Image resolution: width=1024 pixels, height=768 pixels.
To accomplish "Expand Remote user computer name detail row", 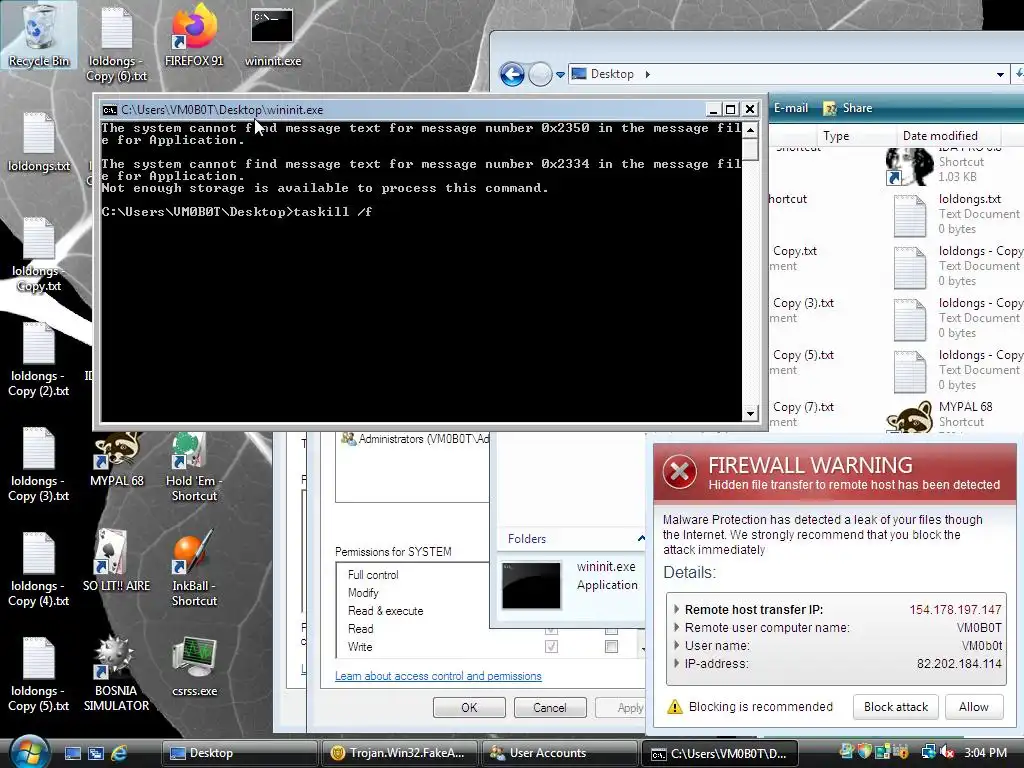I will point(677,627).
